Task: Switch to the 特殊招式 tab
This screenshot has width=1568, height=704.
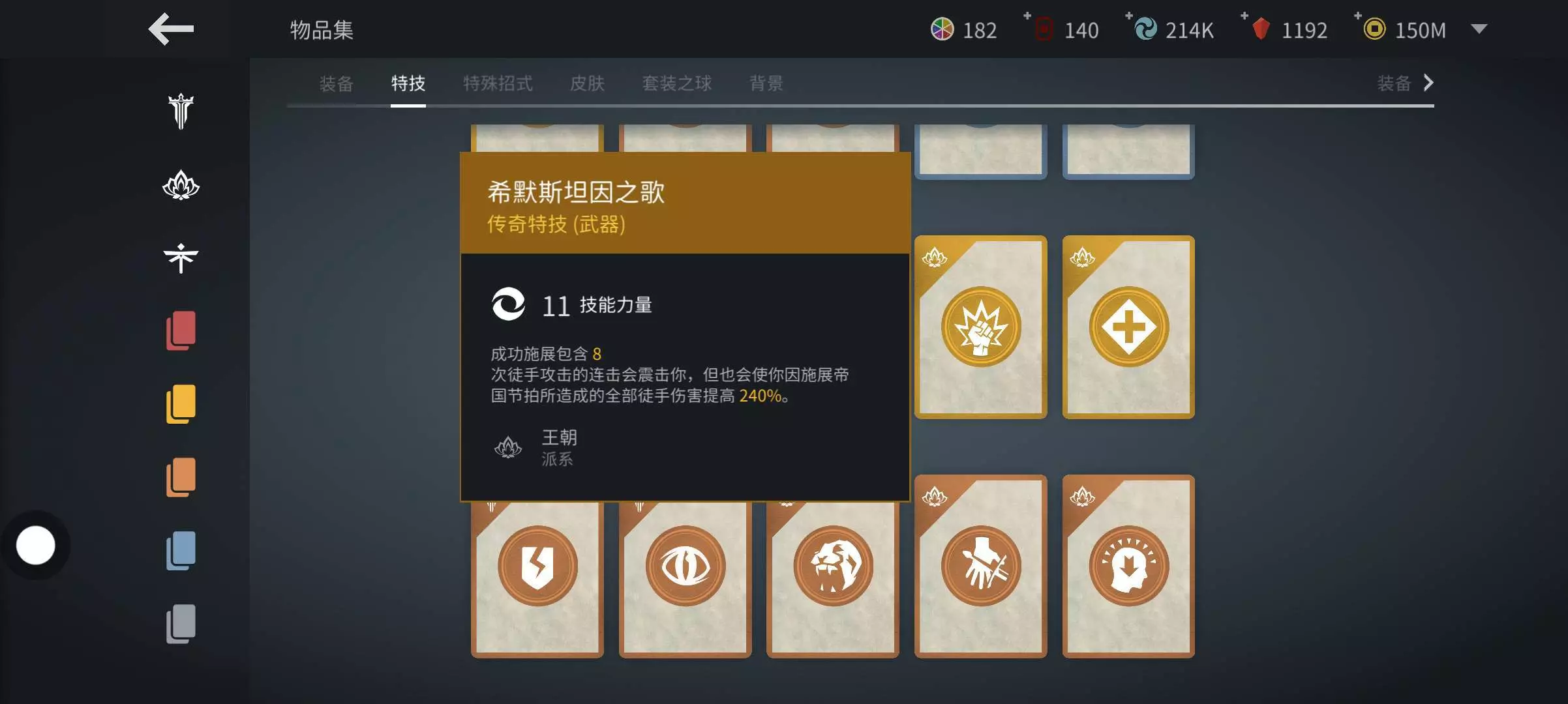Action: [498, 83]
